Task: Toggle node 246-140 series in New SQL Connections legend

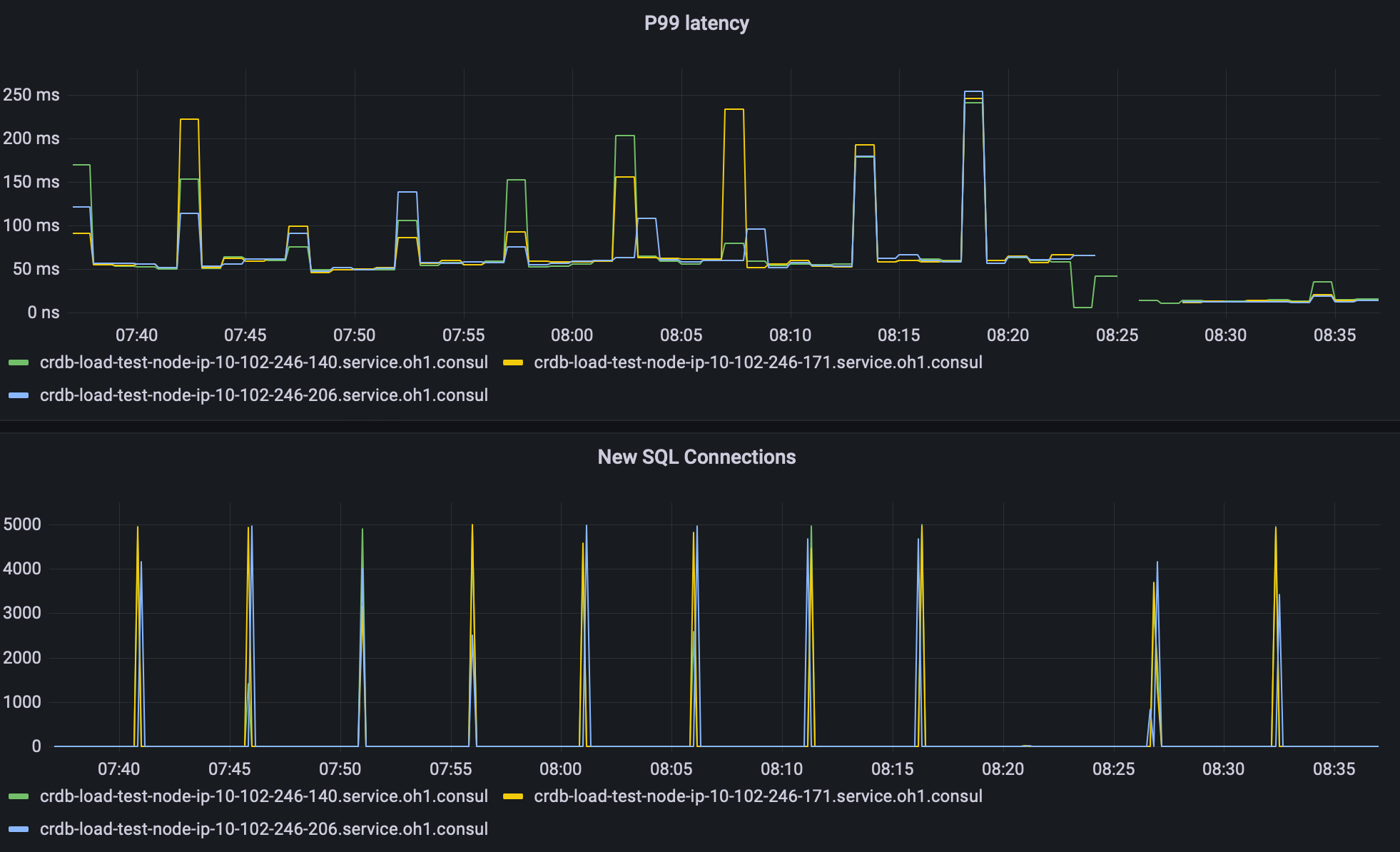Action: pos(263,796)
